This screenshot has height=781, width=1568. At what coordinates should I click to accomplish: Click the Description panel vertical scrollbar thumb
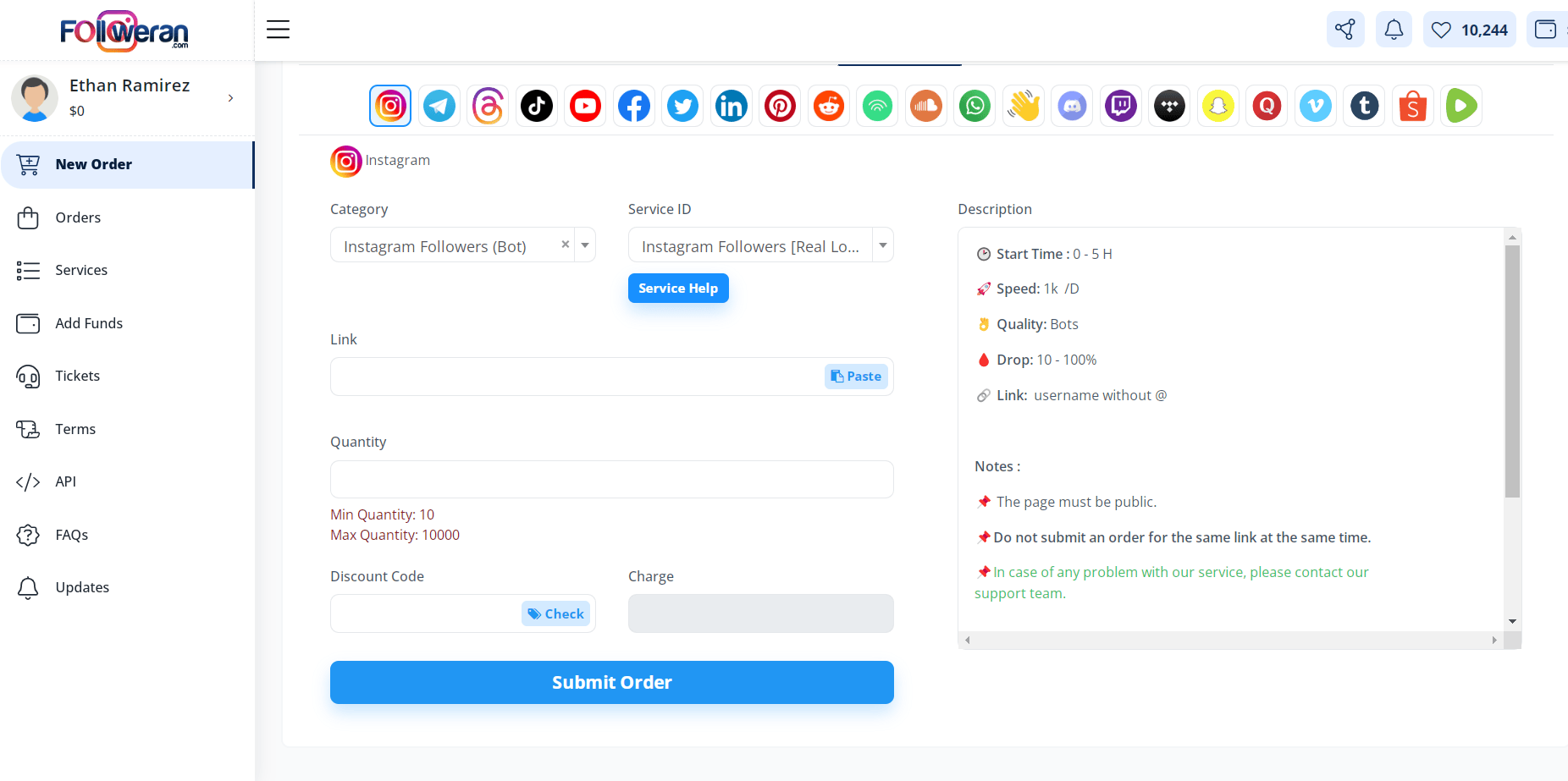1512,371
